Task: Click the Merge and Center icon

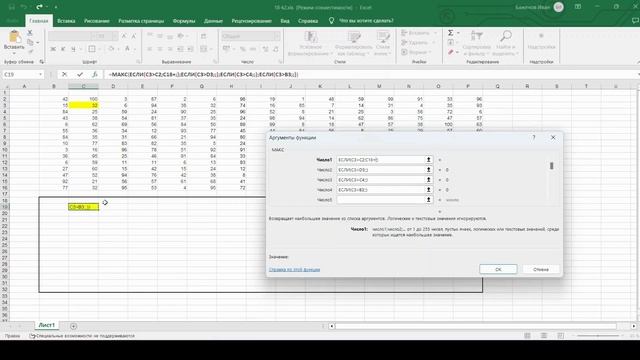Action: click(x=204, y=49)
